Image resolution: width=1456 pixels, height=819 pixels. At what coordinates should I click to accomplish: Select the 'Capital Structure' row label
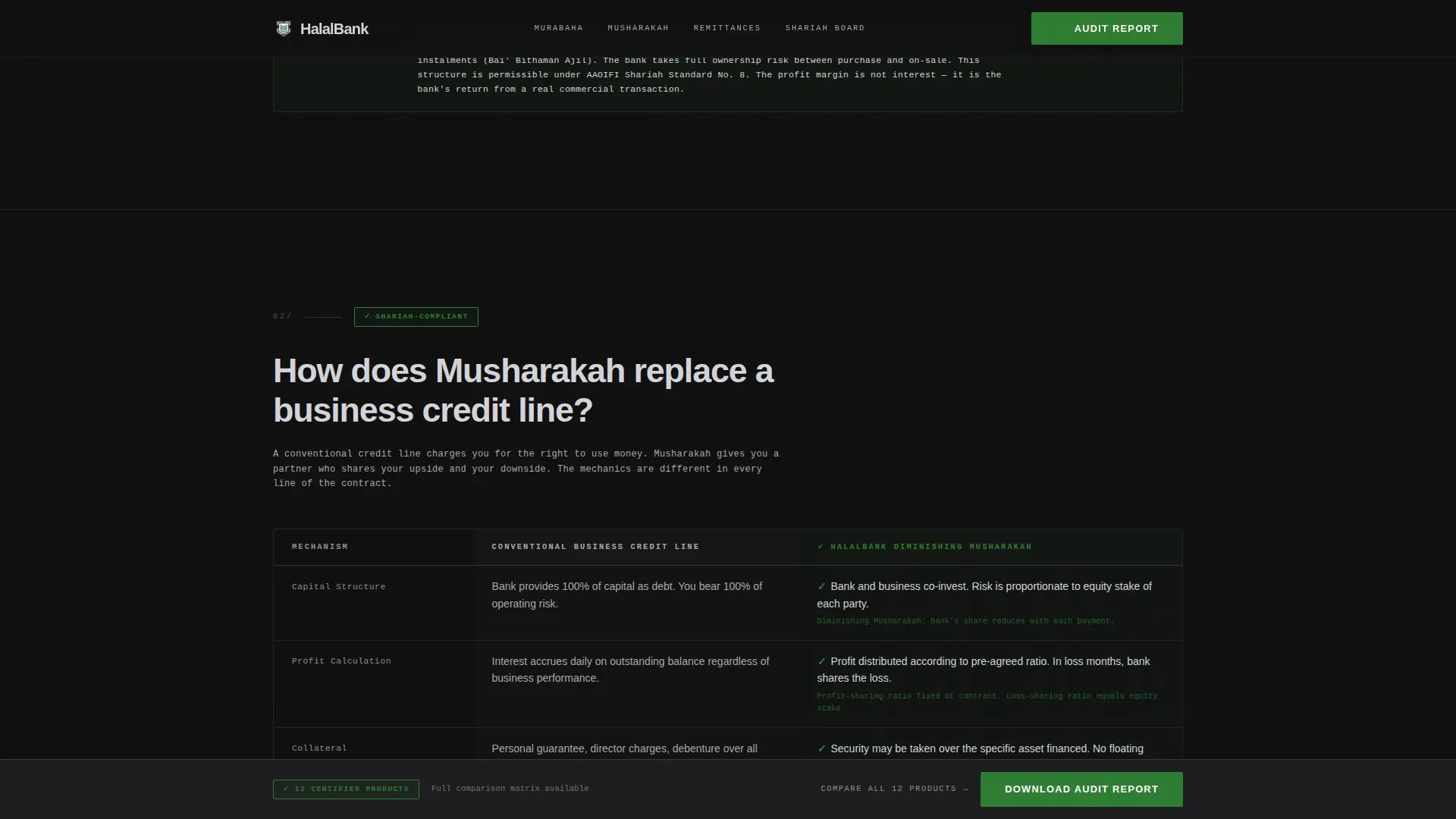coord(338,587)
